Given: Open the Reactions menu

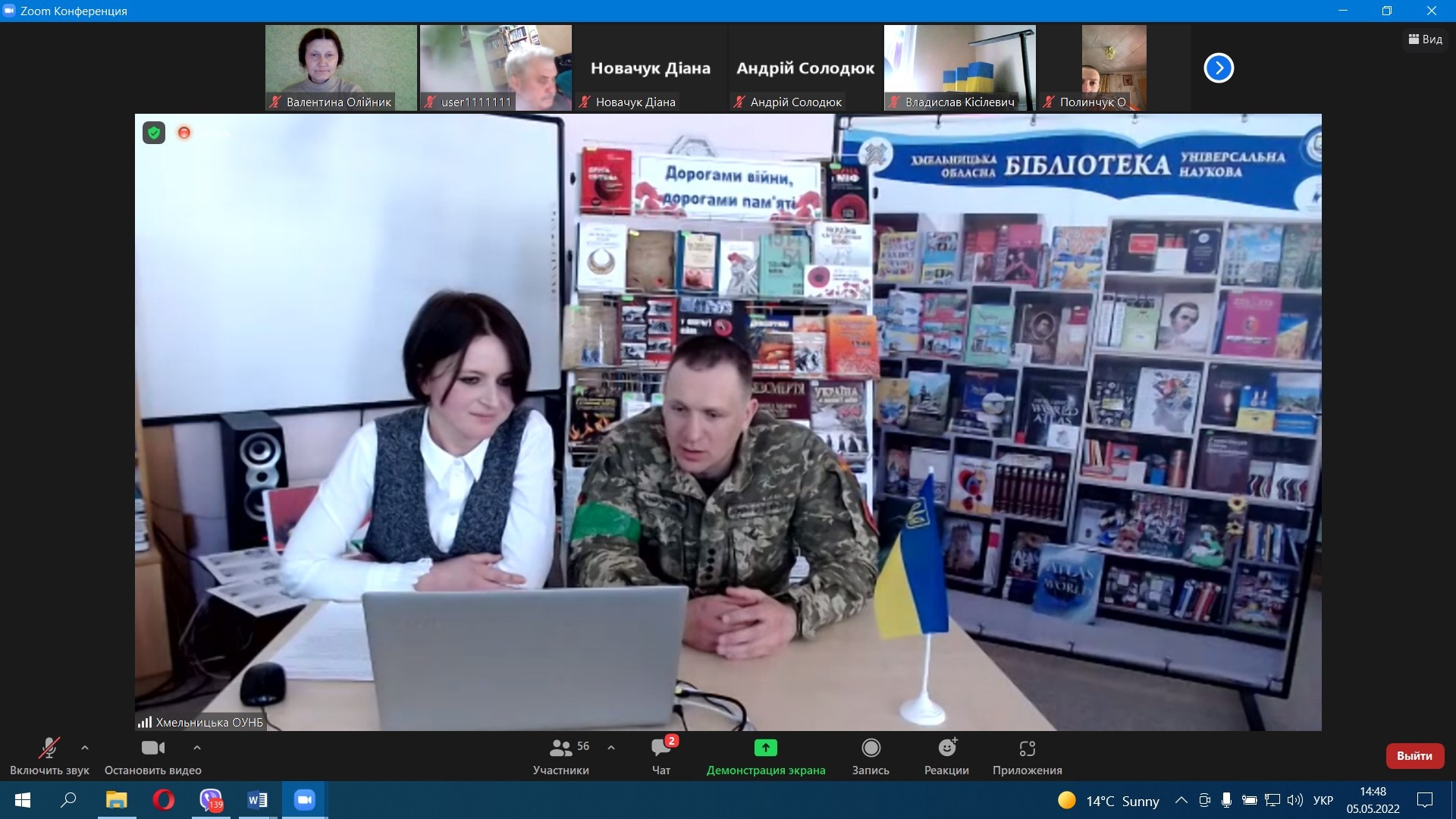Looking at the screenshot, I should [946, 748].
